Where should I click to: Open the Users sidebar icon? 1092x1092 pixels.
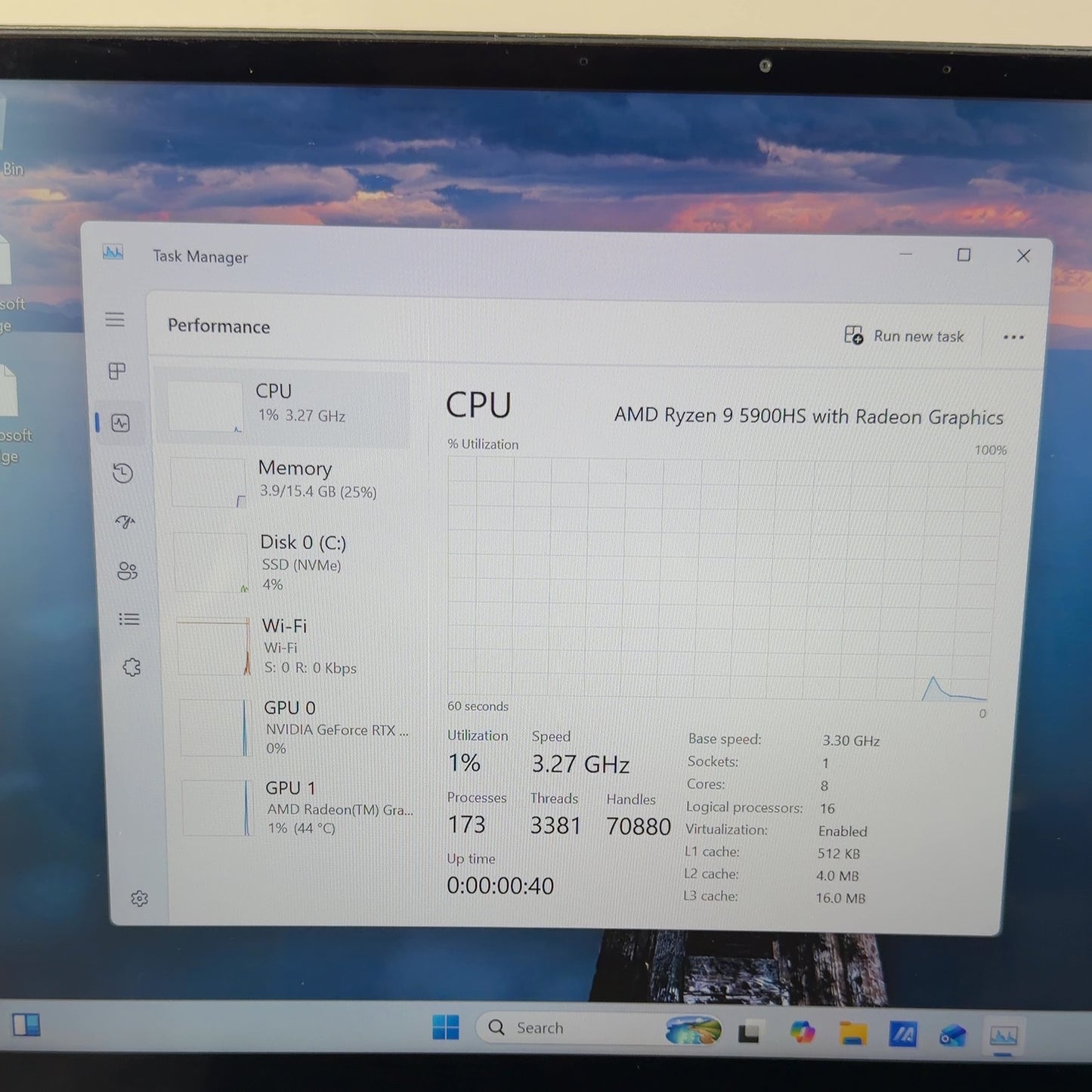click(x=127, y=571)
